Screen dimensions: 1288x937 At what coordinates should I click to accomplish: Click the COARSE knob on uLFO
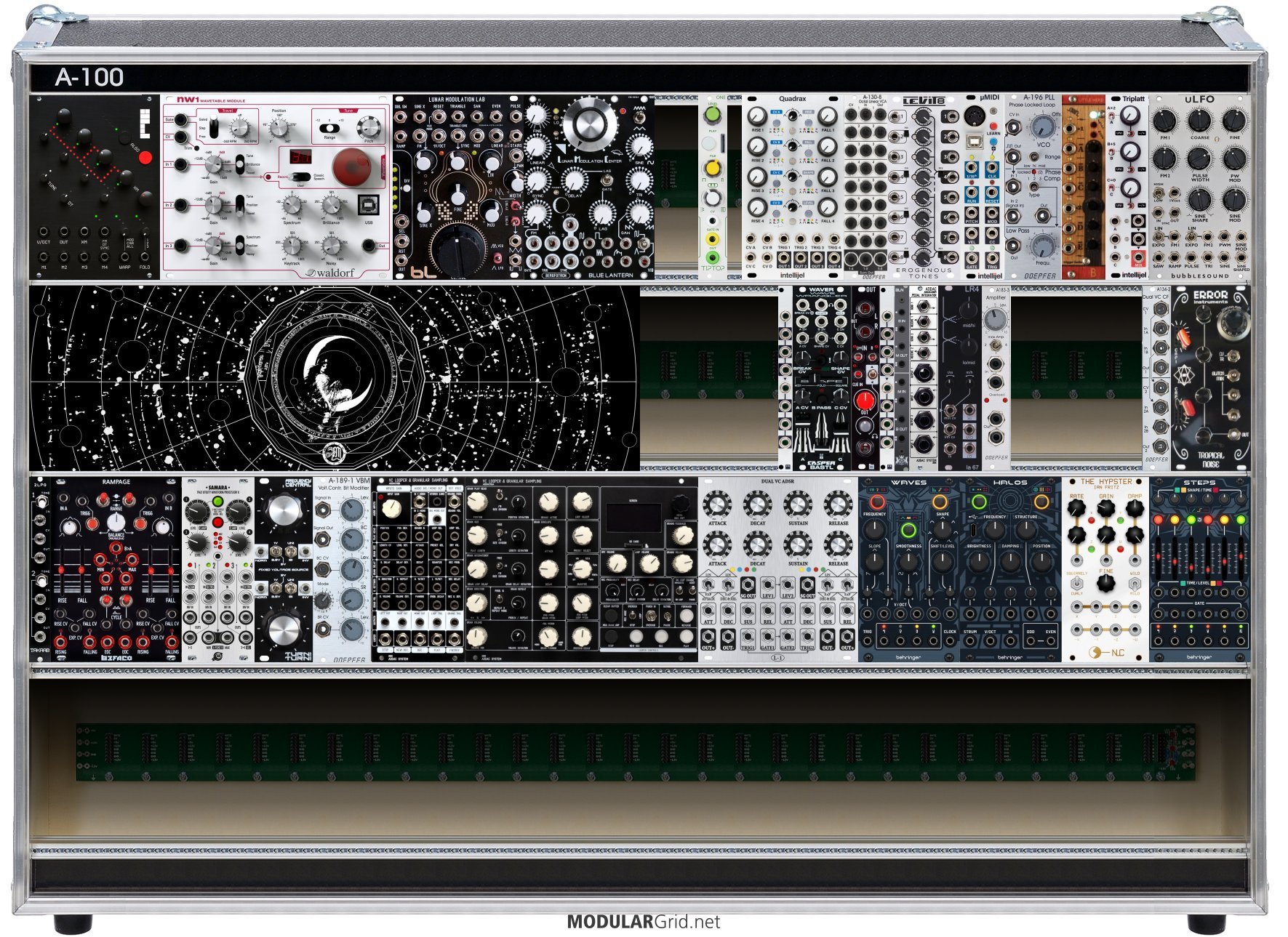(x=1200, y=120)
